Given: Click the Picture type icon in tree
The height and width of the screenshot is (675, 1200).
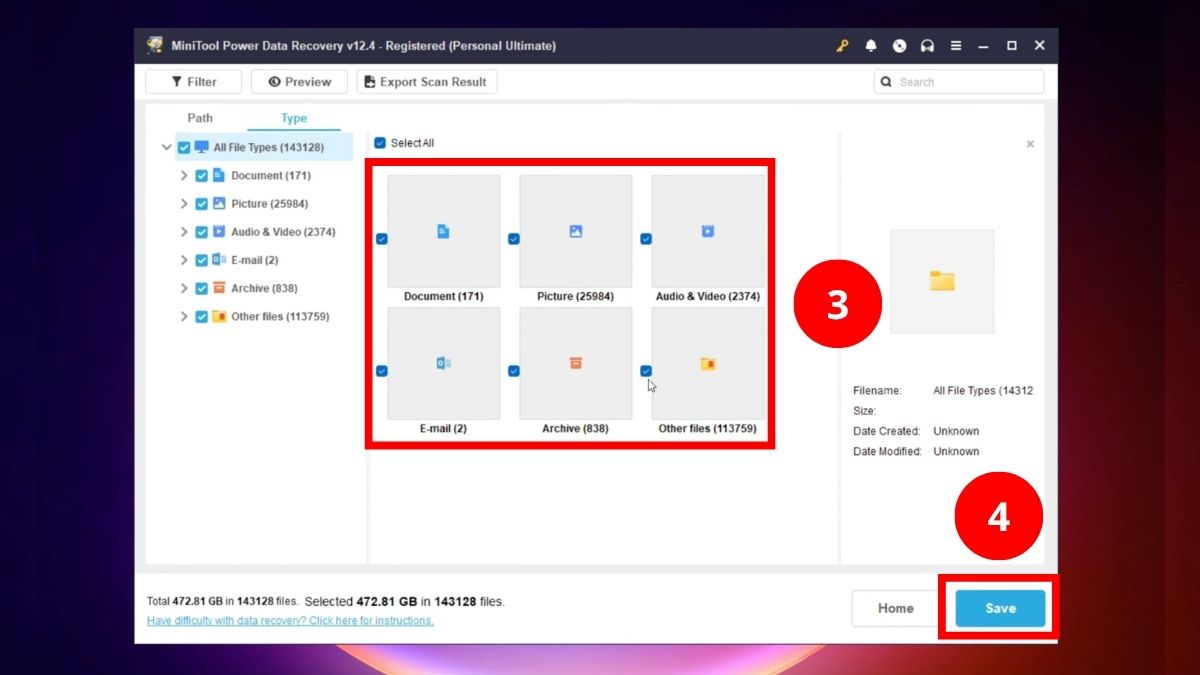Looking at the screenshot, I should pos(219,203).
